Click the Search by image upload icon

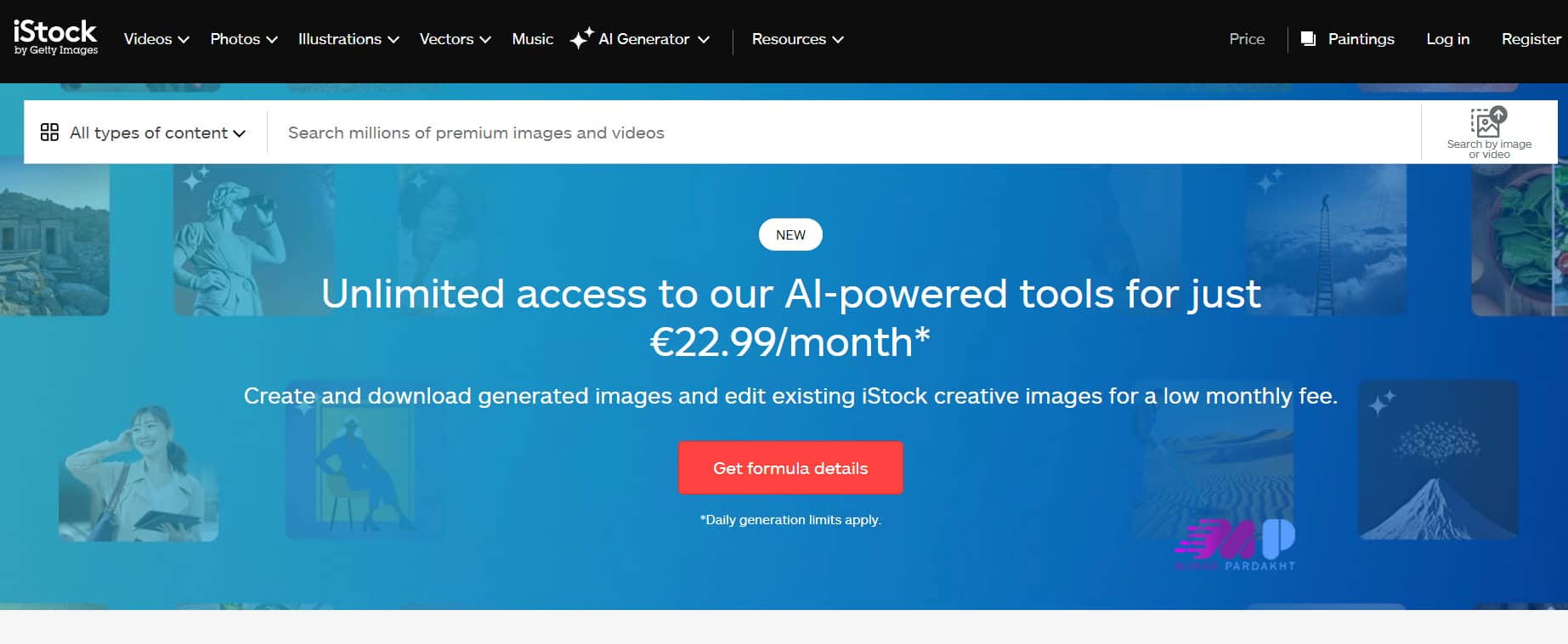tap(1489, 122)
